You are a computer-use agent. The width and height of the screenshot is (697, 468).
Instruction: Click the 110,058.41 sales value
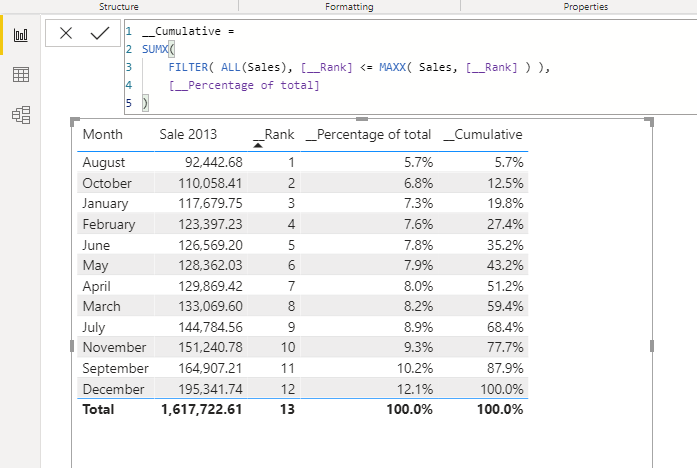[210, 183]
